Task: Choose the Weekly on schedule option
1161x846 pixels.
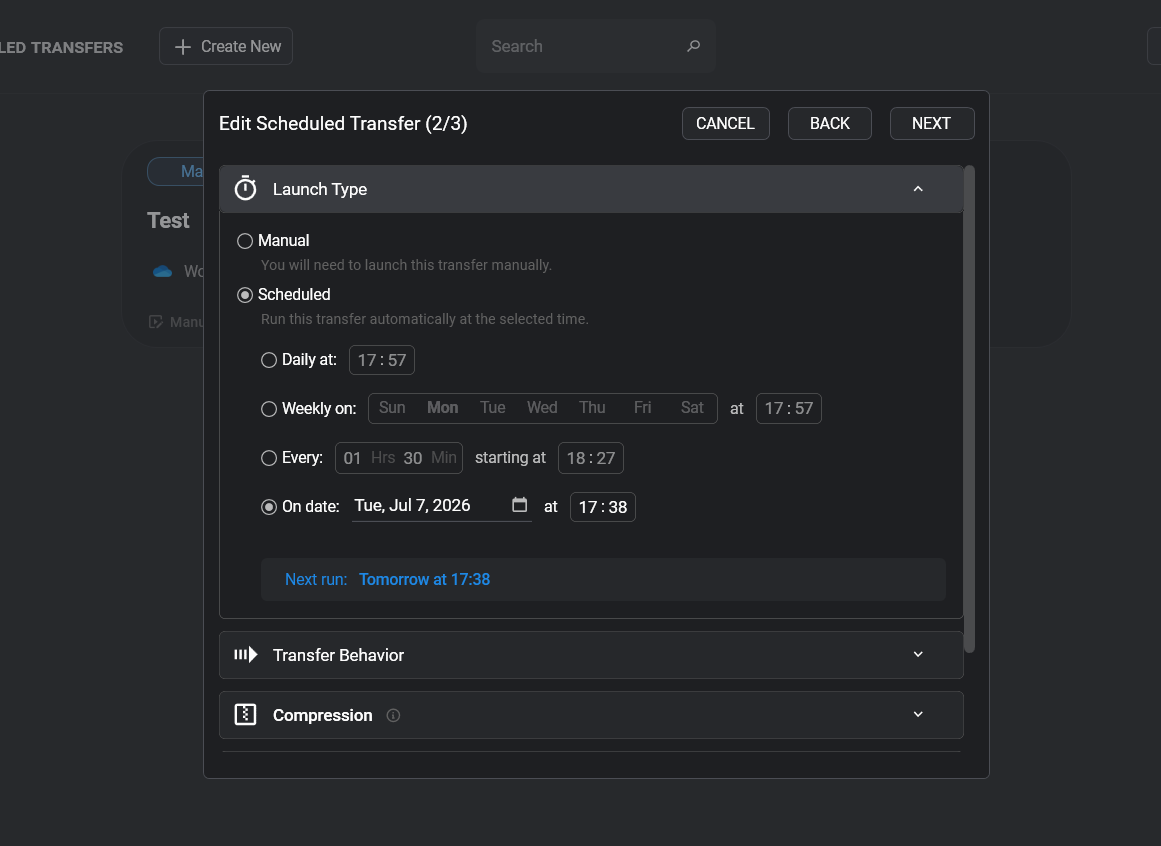Action: [x=269, y=409]
